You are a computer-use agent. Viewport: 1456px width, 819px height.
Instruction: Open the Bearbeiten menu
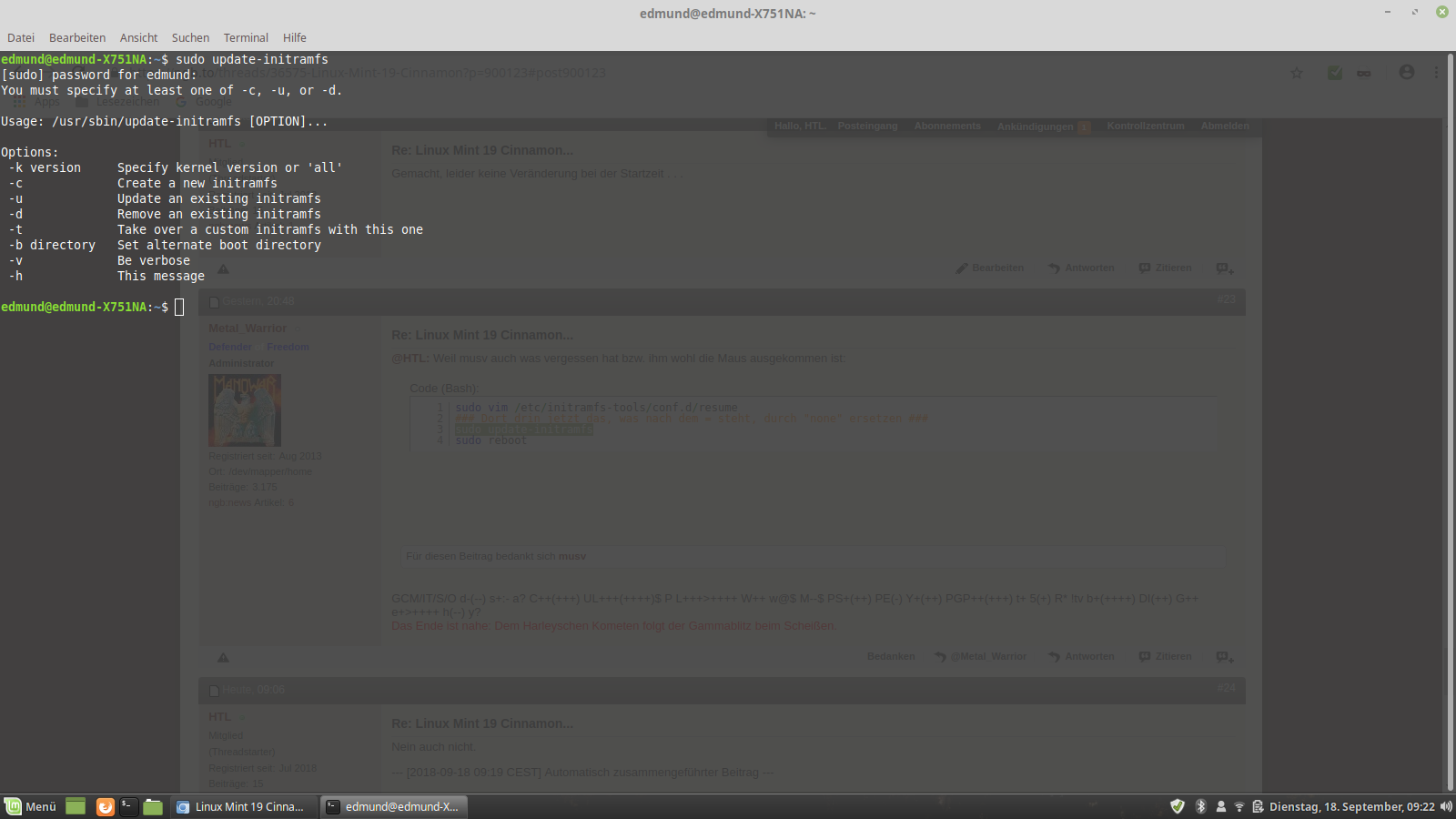pyautogui.click(x=77, y=38)
